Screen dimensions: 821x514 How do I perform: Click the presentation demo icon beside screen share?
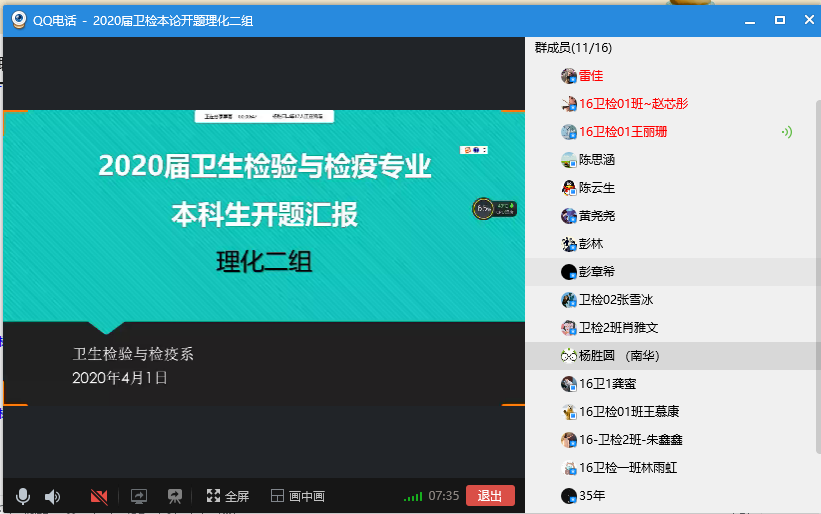tap(175, 496)
